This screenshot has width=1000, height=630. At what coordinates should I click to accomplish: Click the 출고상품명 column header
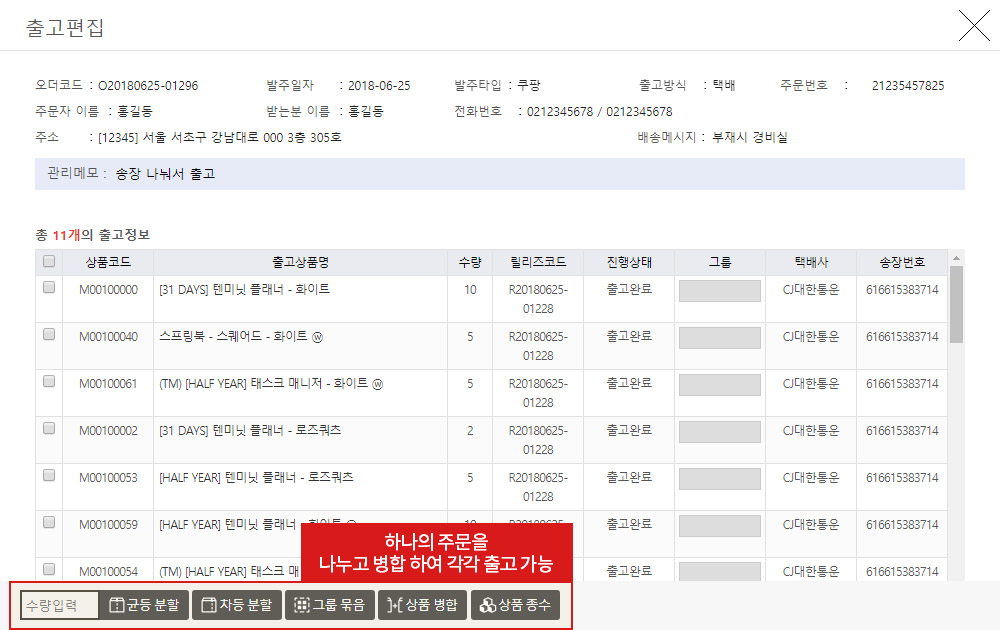300,262
